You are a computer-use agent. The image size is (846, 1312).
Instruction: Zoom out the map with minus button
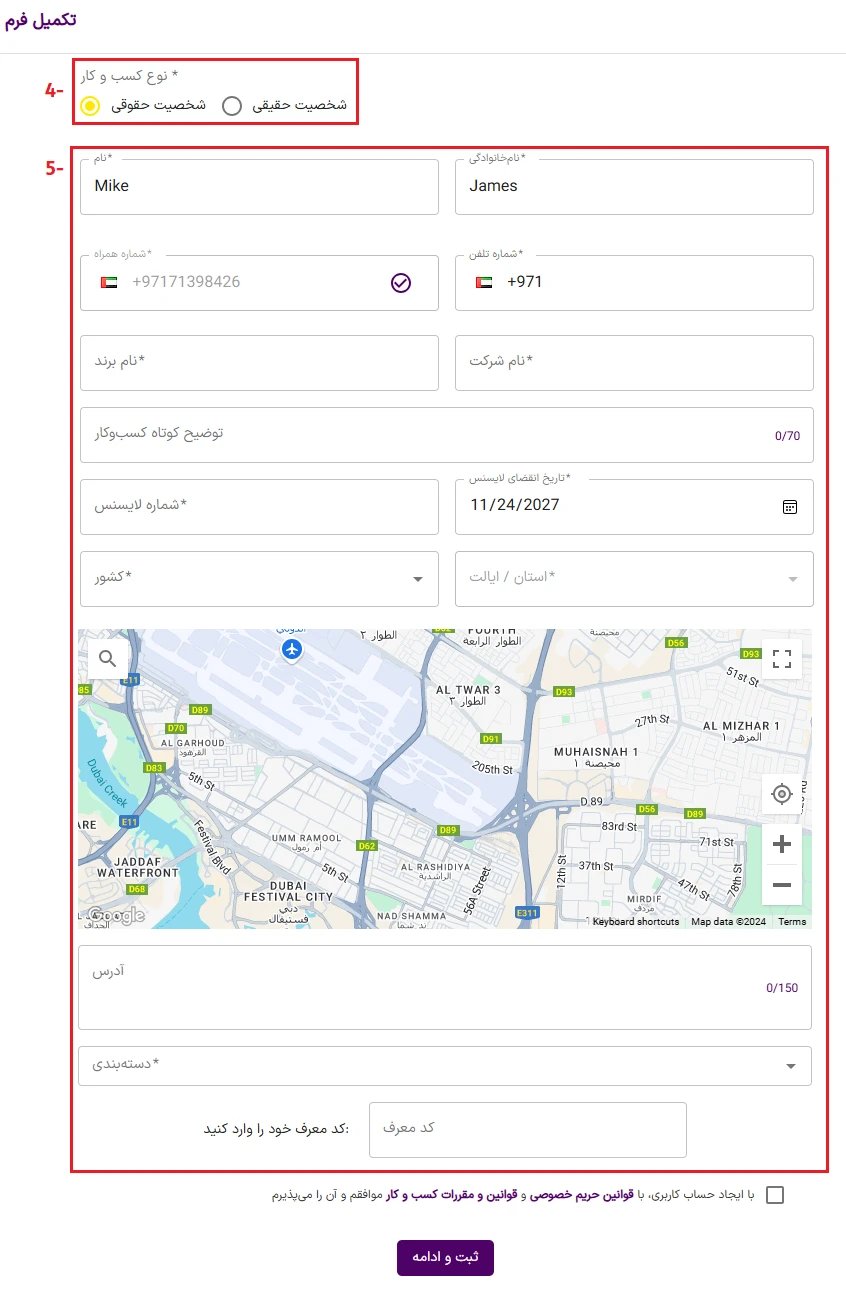(782, 885)
